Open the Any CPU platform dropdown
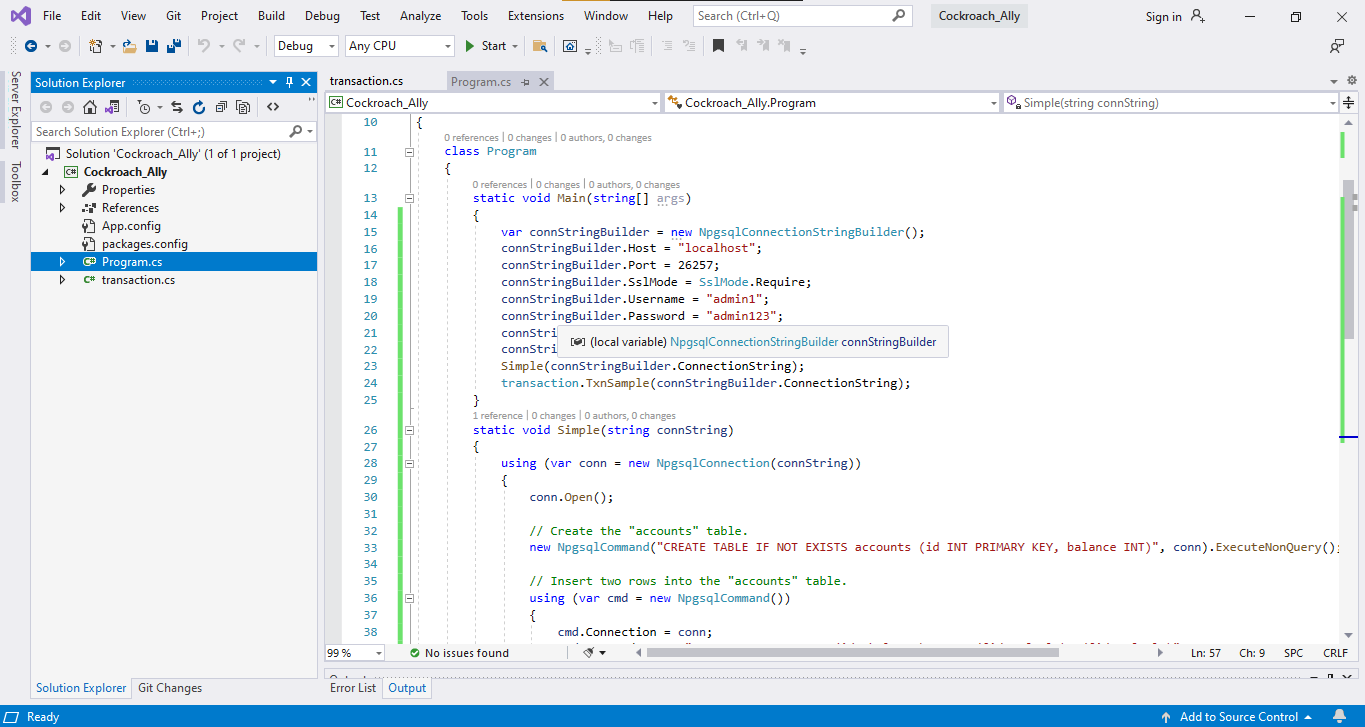Viewport: 1365px width, 727px height. pyautogui.click(x=400, y=46)
